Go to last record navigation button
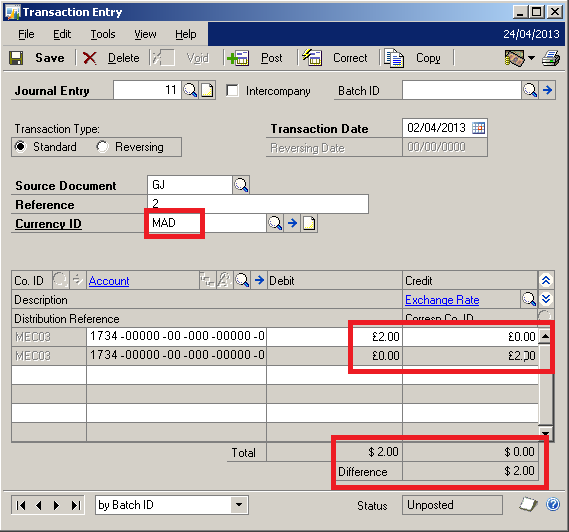569x532 pixels. point(75,505)
